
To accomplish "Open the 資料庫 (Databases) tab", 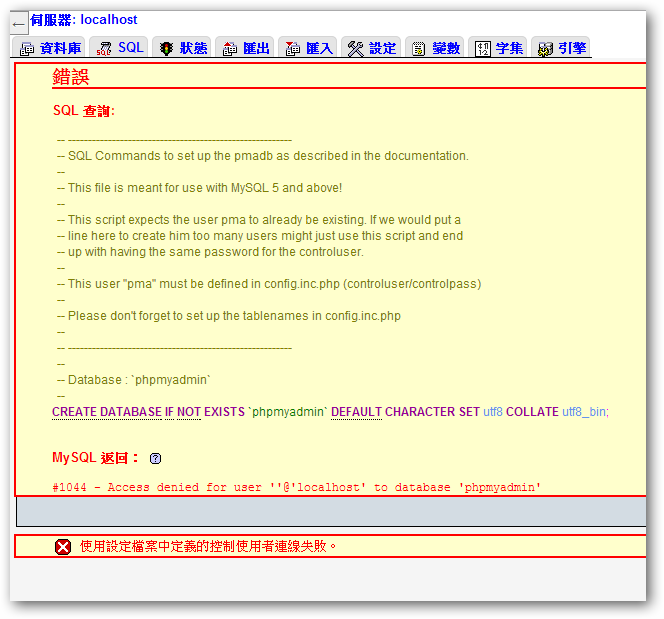I will click(x=51, y=48).
